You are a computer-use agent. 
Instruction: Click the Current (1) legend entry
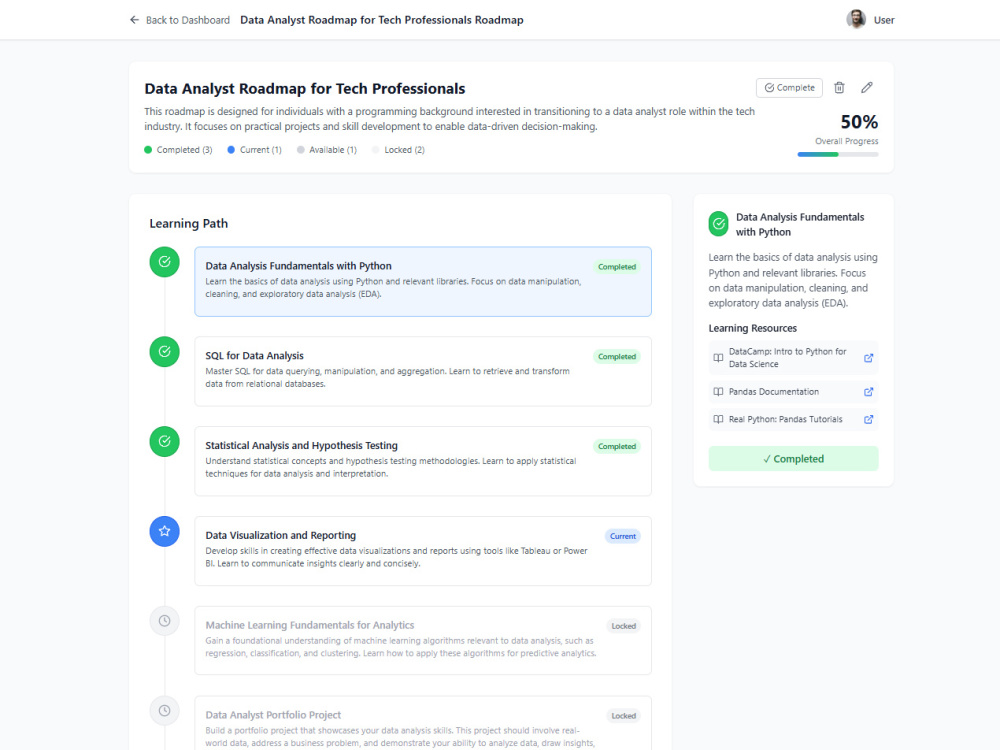coord(254,150)
